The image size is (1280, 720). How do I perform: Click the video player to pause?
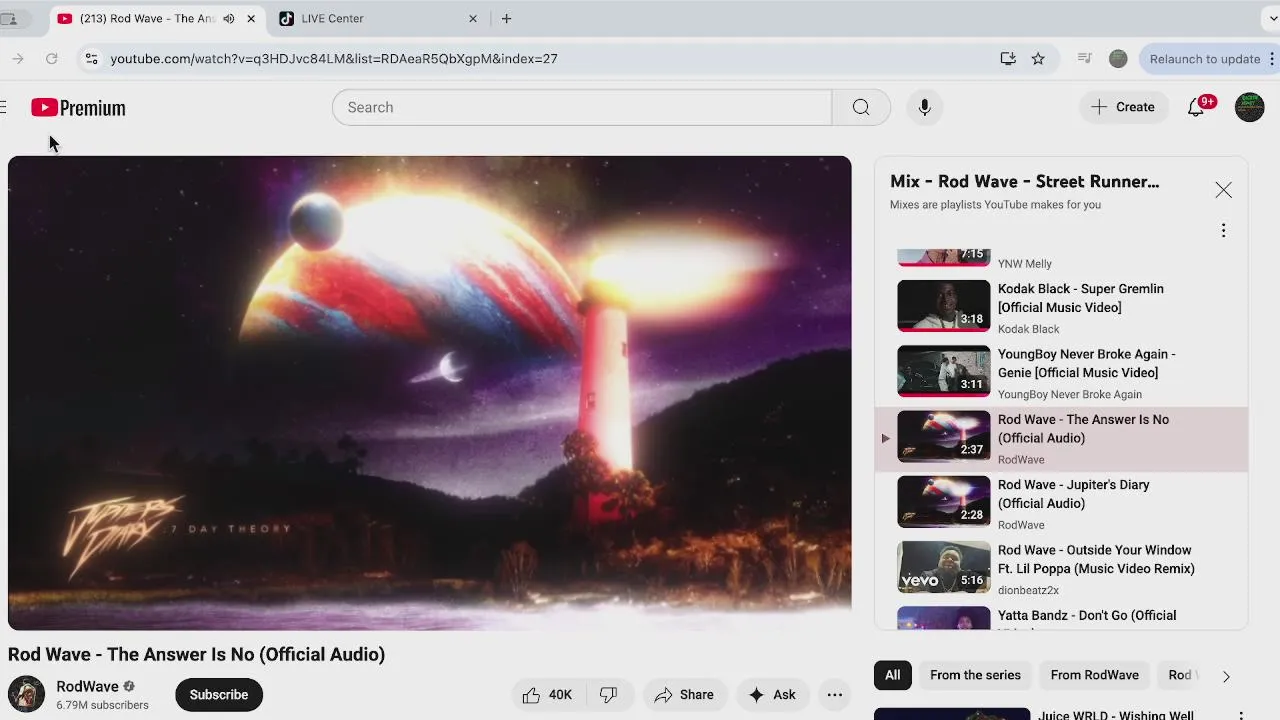point(430,393)
